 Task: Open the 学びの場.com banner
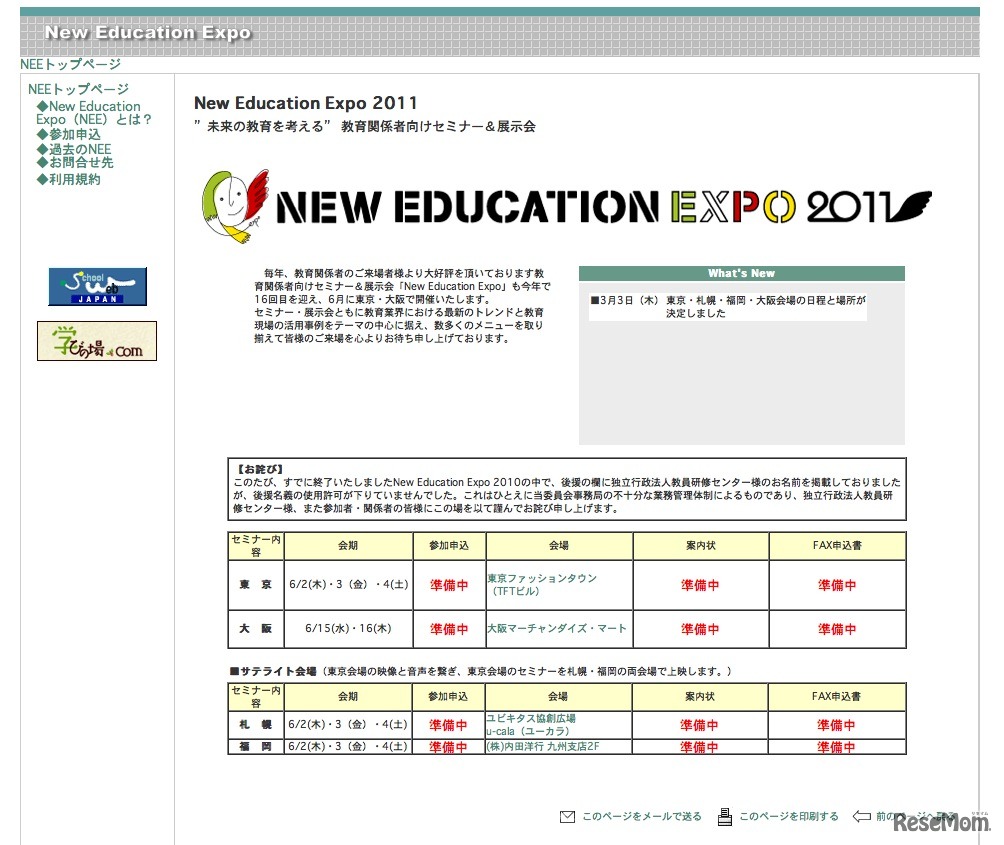(x=98, y=341)
